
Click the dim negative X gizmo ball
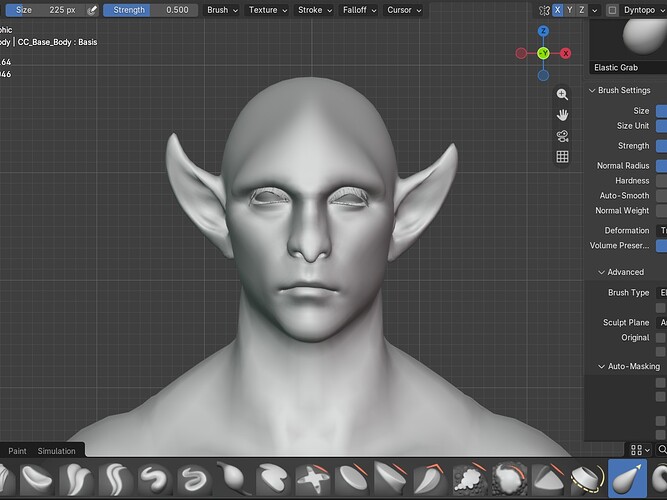(x=521, y=53)
